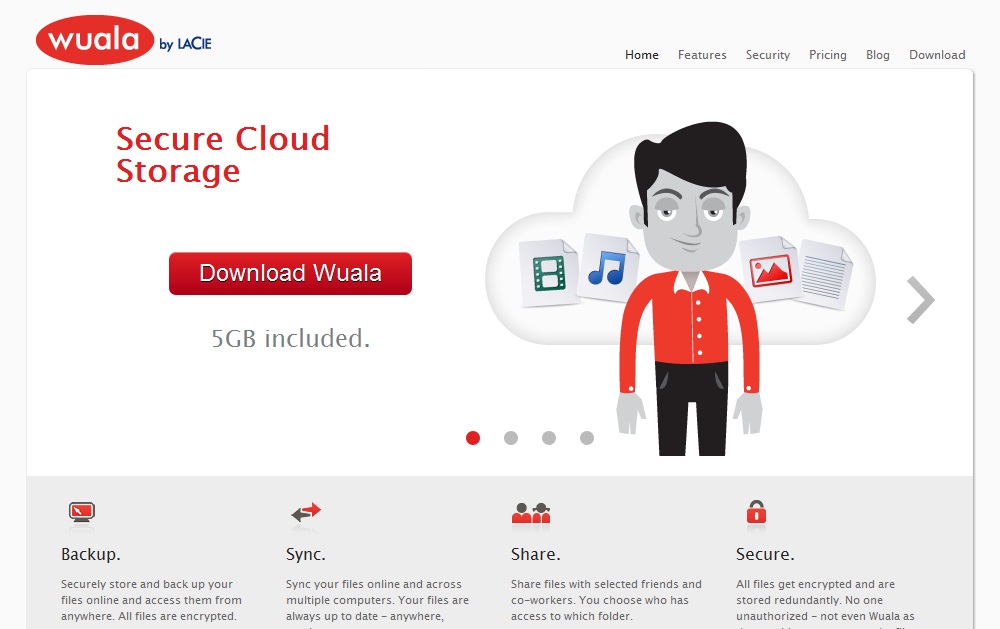The width and height of the screenshot is (1000, 629).
Task: Open the Features page
Action: click(x=702, y=55)
